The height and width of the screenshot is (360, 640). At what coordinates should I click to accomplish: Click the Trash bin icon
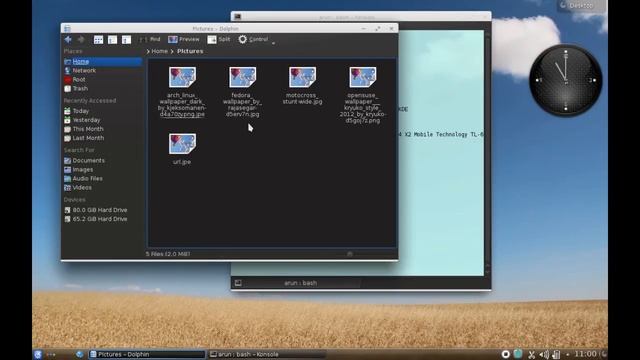tap(67, 89)
